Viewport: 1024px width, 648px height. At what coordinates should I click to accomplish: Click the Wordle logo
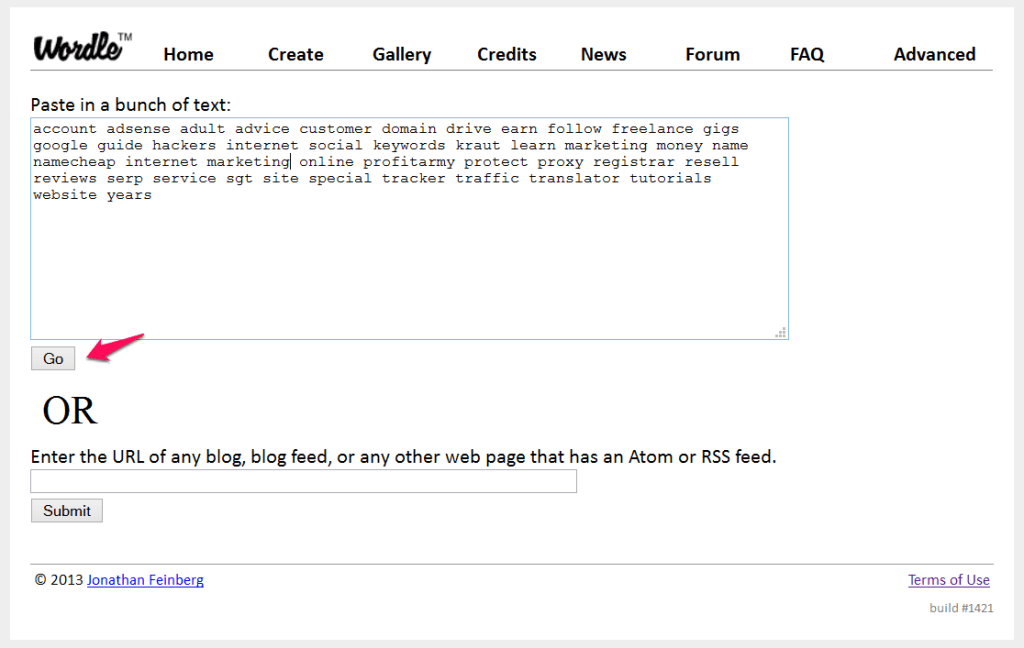(x=82, y=47)
